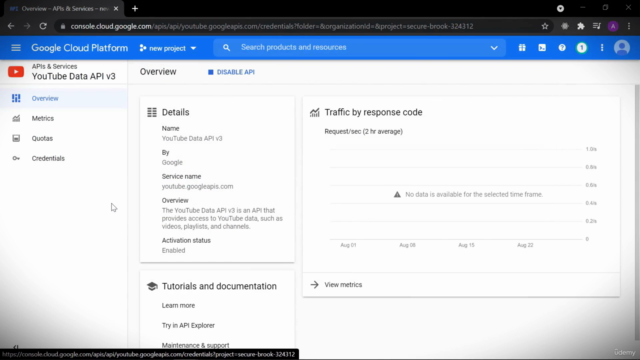Click the 'YouTube Data API v3' name value

(x=192, y=138)
